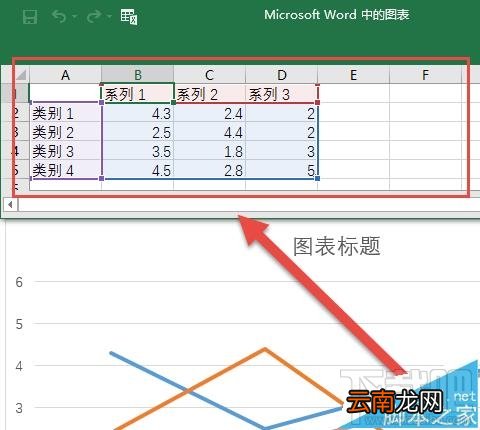The image size is (480, 430).
Task: Click the cell containing 系列 1
Action: coord(137,94)
